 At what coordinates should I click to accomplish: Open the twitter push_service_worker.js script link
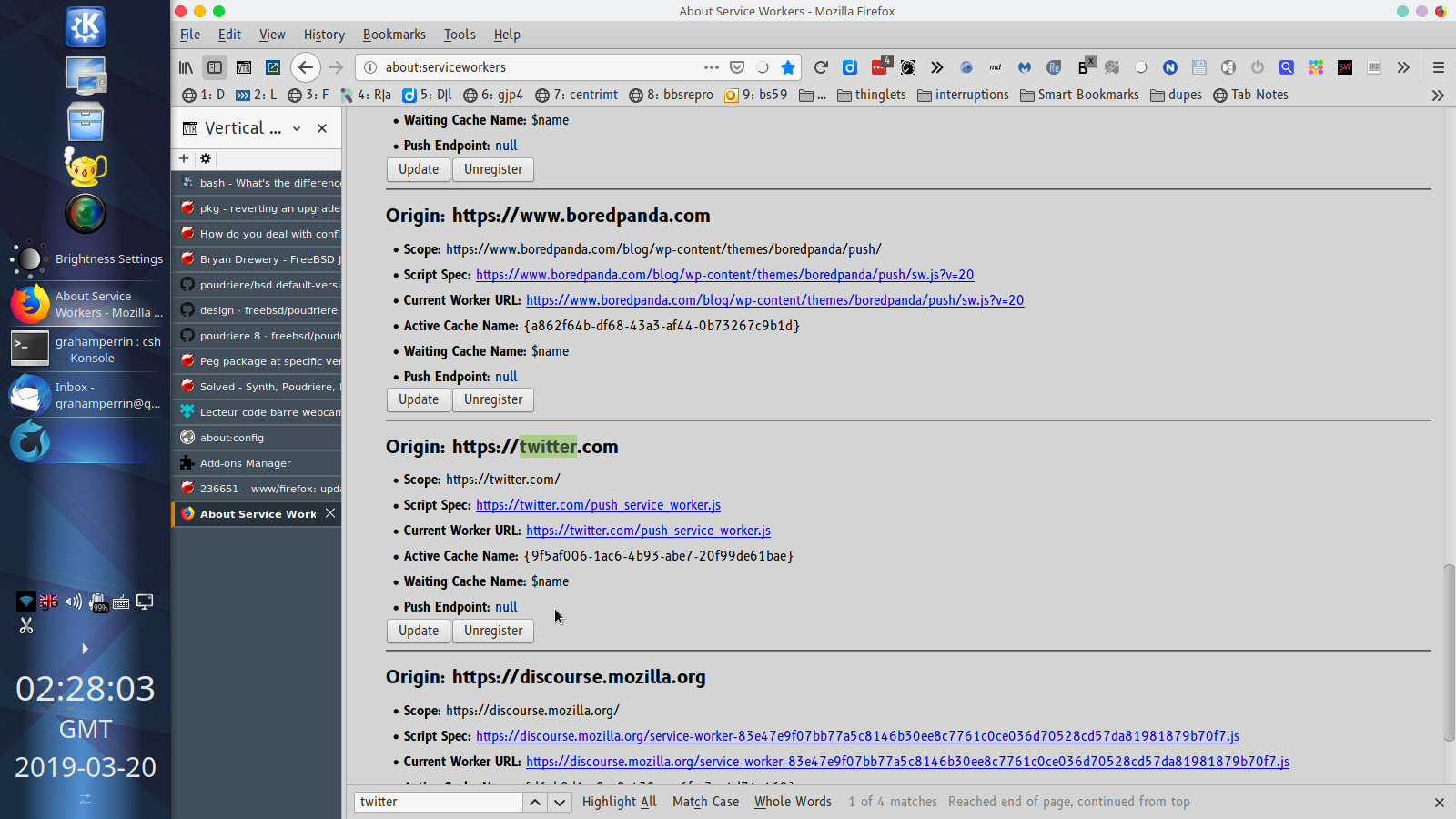[598, 505]
